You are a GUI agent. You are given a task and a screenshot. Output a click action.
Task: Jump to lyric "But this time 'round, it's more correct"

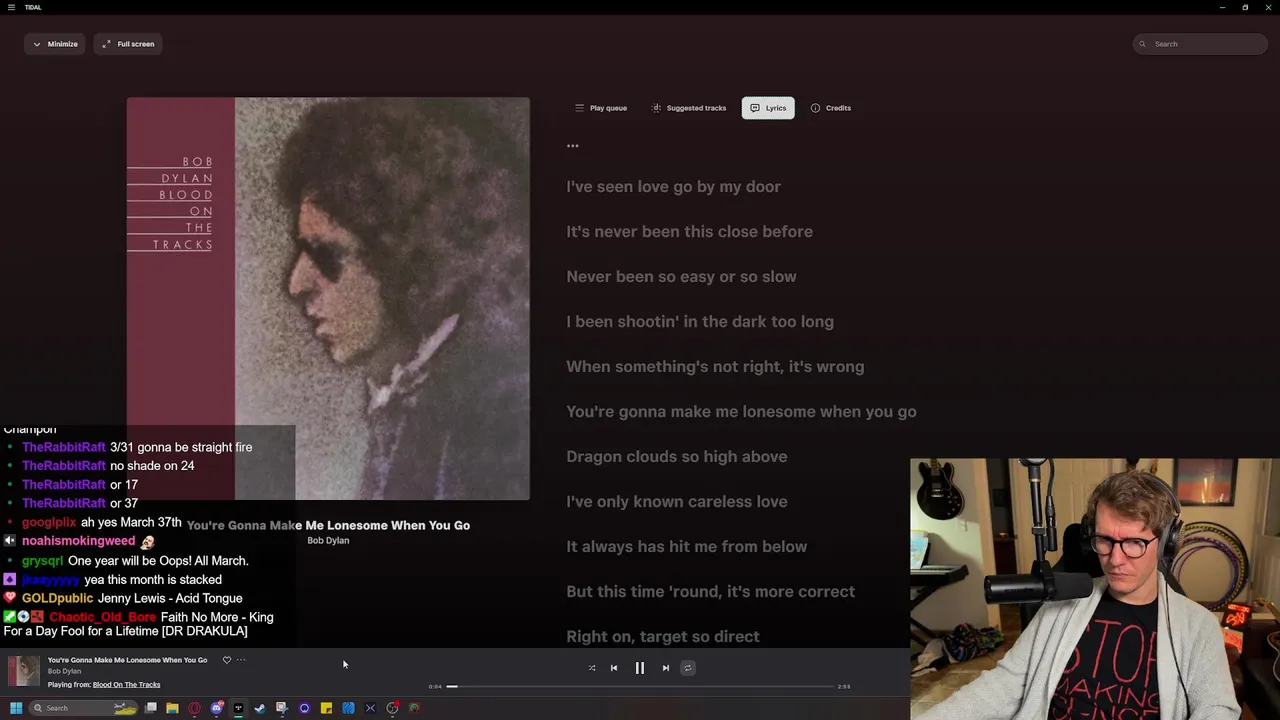coord(710,592)
